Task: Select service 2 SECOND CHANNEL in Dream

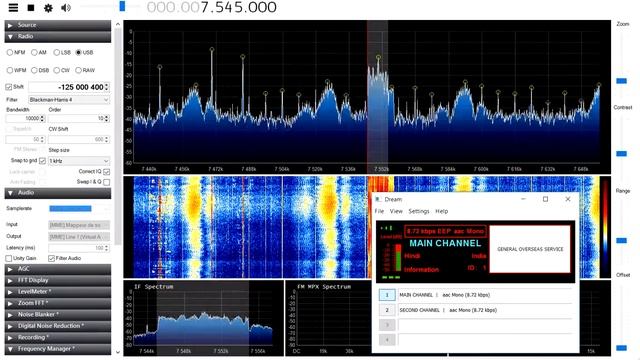Action: coord(387,310)
